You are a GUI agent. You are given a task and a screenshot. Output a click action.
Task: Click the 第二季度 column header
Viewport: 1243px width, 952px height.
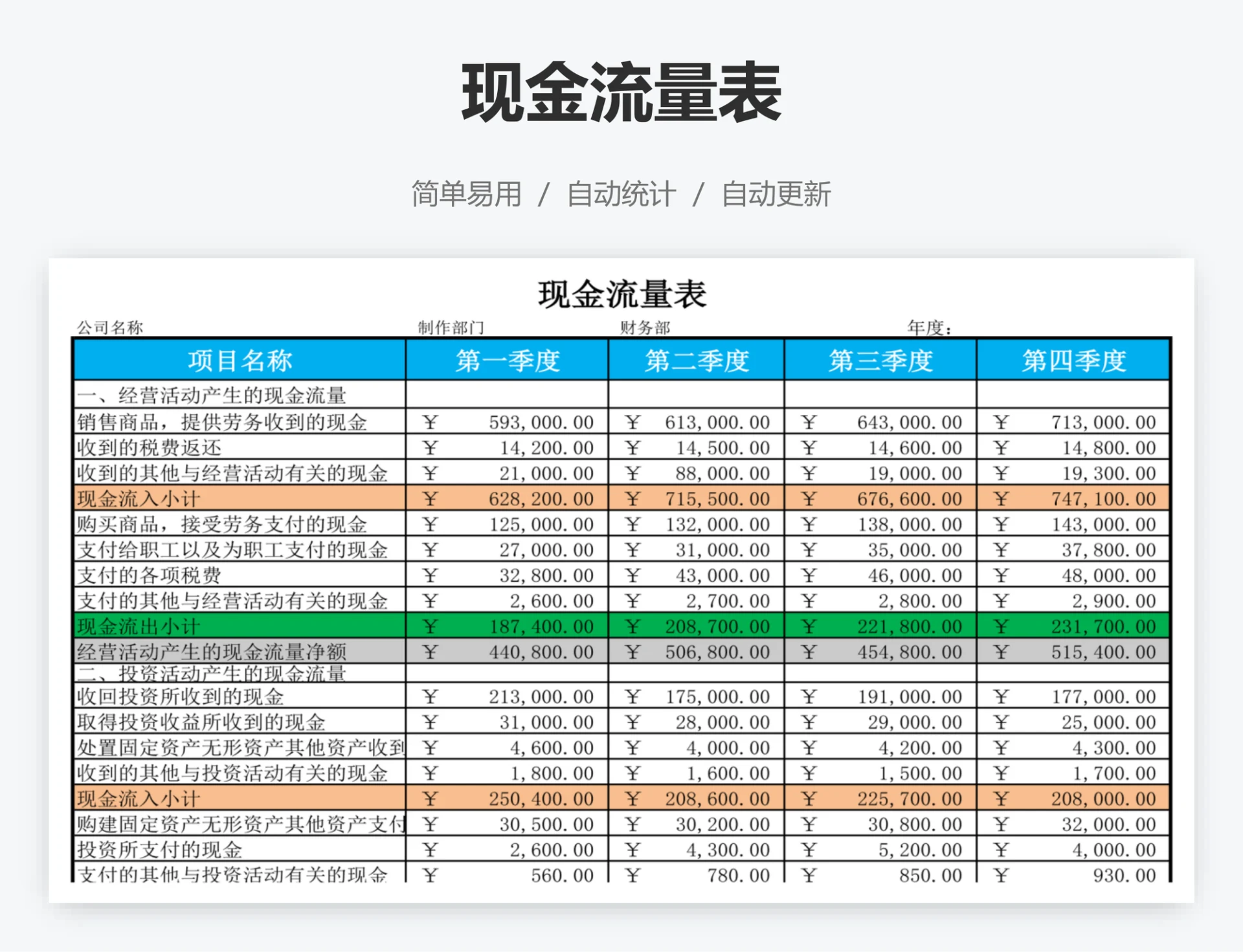pos(696,360)
